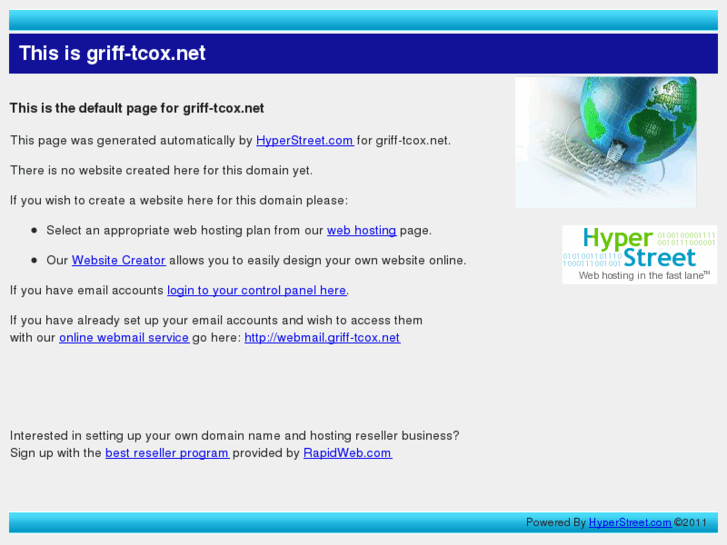The height and width of the screenshot is (545, 727).
Task: Open the HyperStreet.com link in generated-by sentence
Action: [x=305, y=141]
